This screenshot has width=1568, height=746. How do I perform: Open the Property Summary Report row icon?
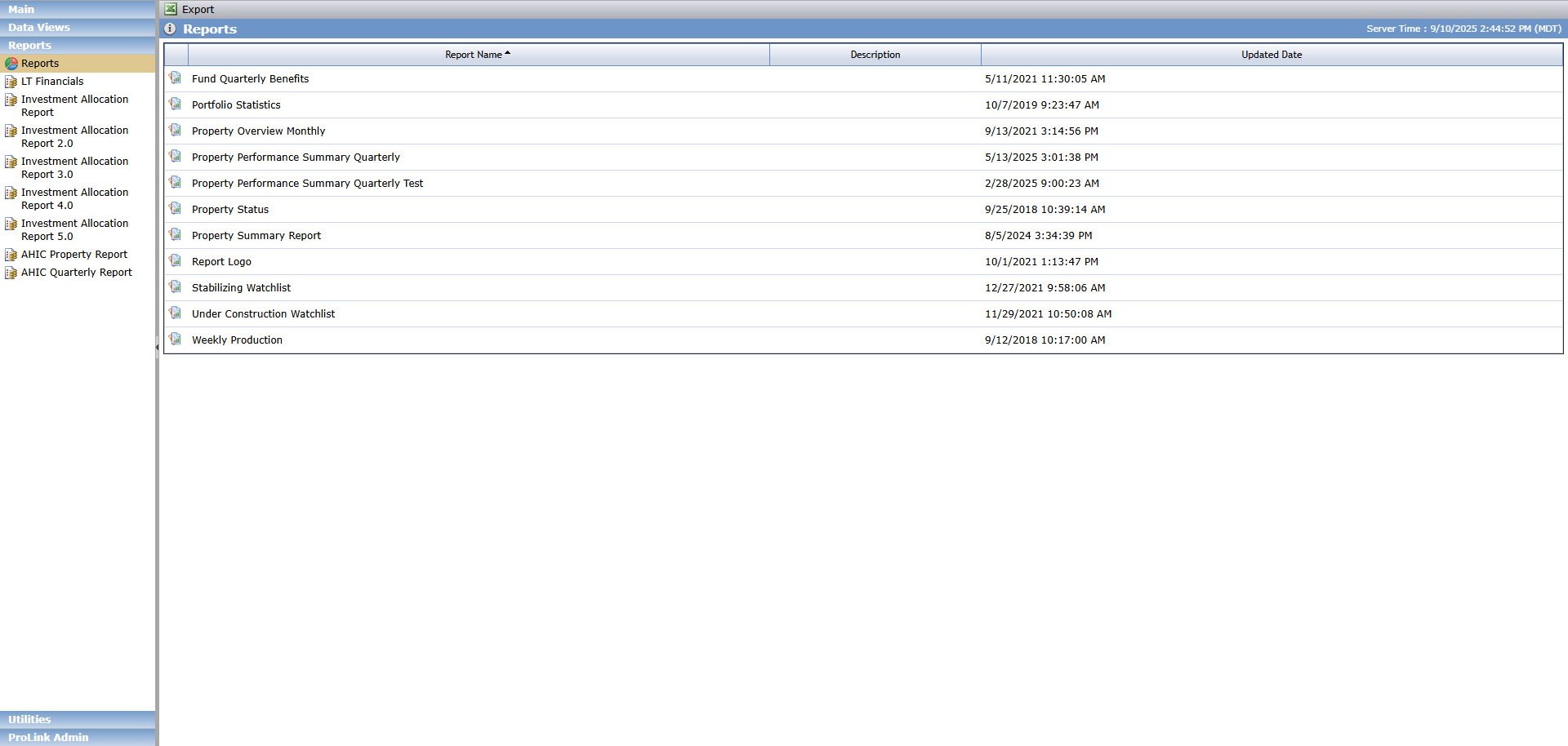(x=176, y=235)
